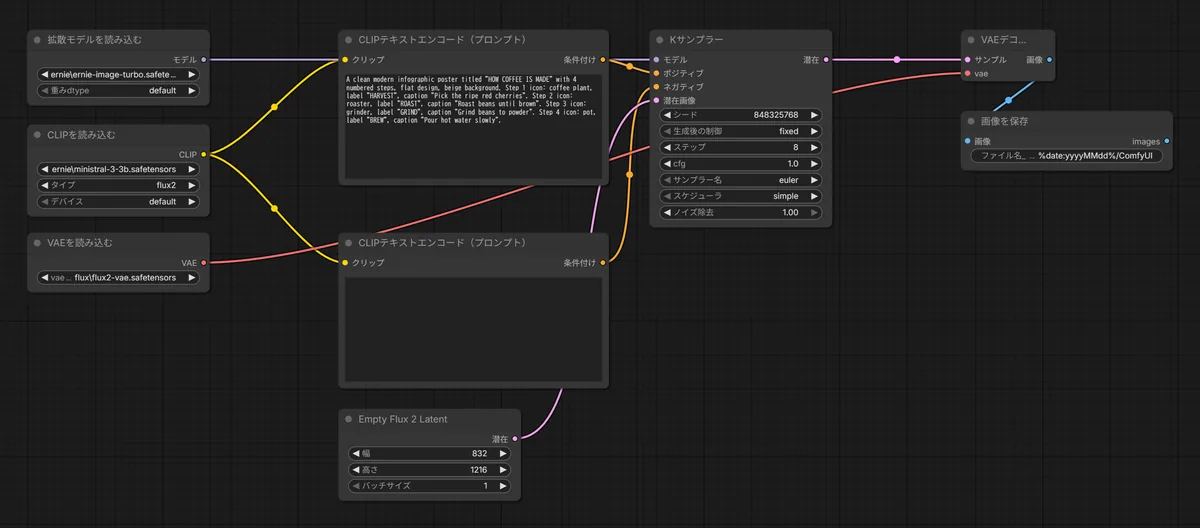Select the Kサンプラー node title

click(695, 40)
